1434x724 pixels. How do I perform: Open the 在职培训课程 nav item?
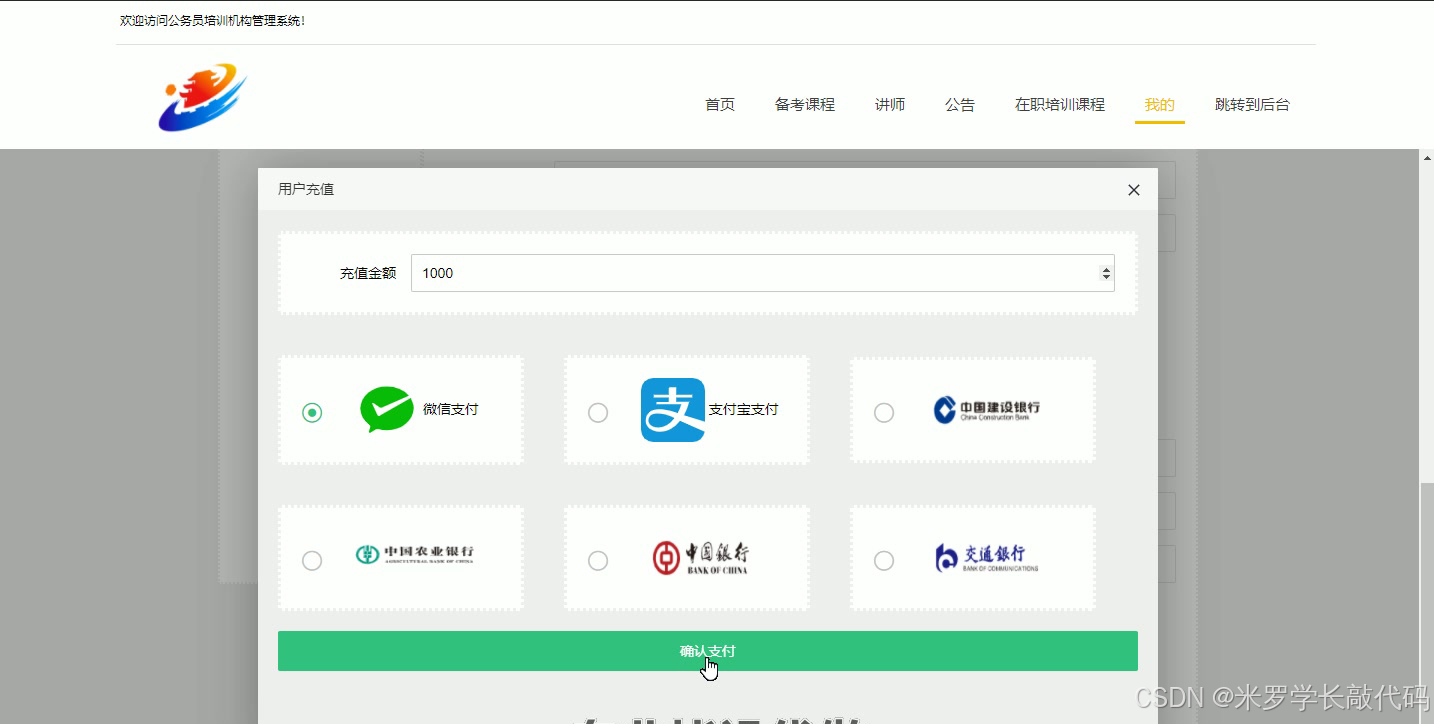tap(1060, 104)
